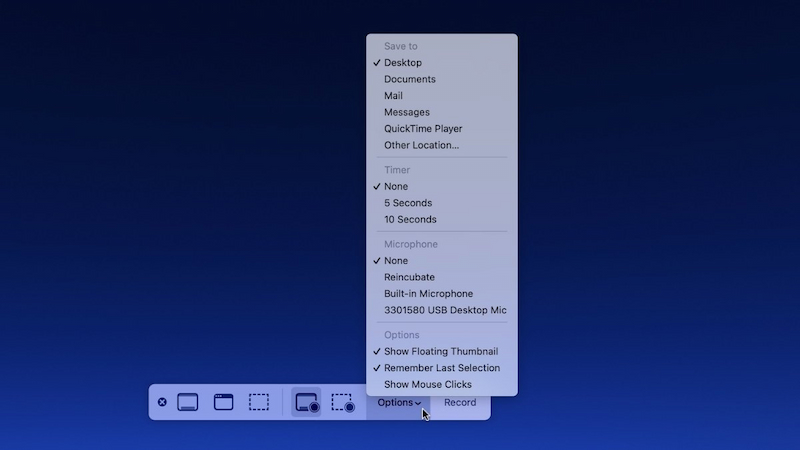Select Capture Entire Screen icon

pyautogui.click(x=188, y=402)
